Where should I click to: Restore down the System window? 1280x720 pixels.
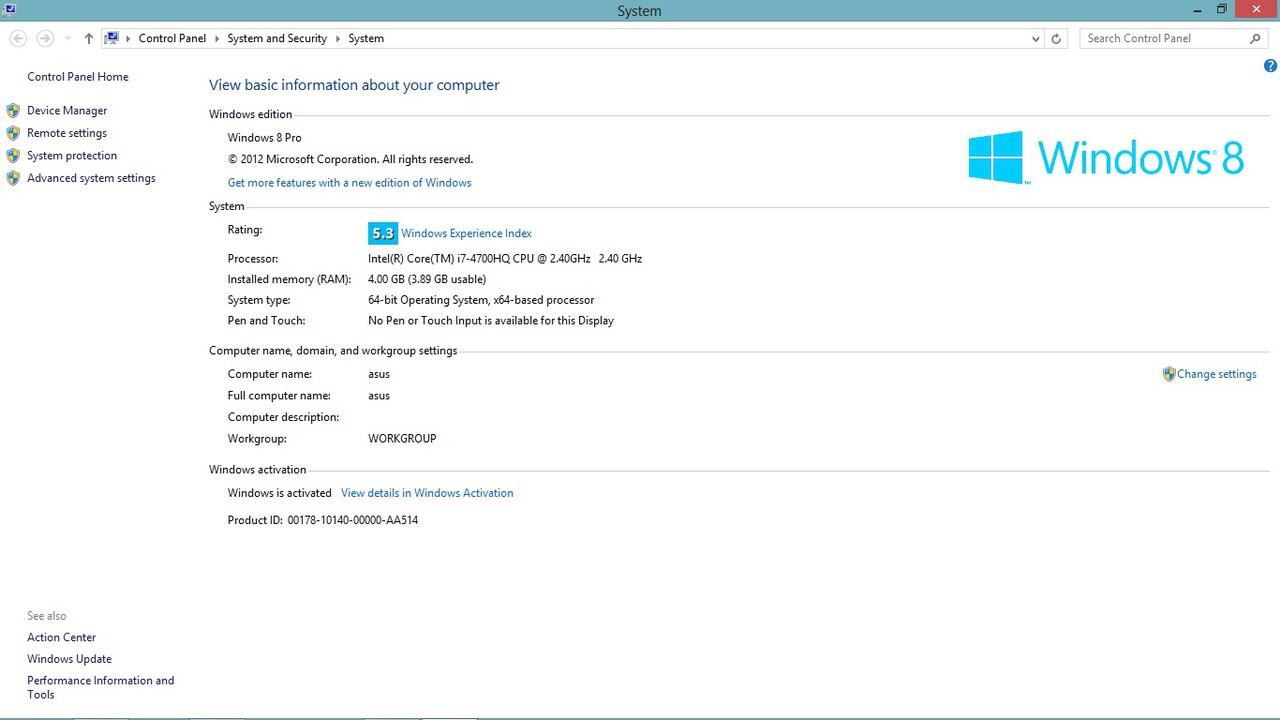tap(1221, 10)
